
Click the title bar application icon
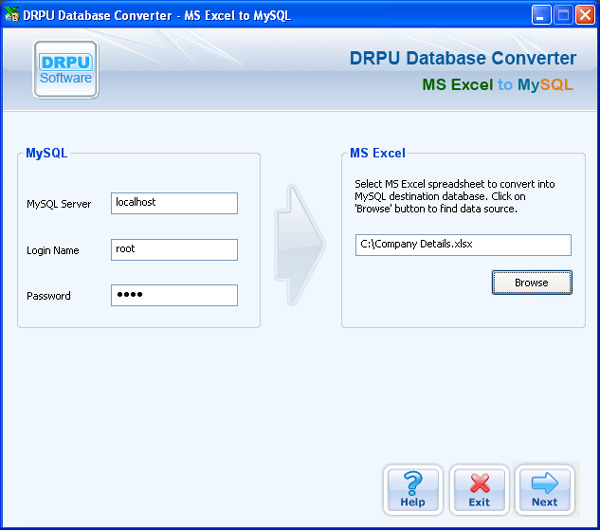point(11,15)
